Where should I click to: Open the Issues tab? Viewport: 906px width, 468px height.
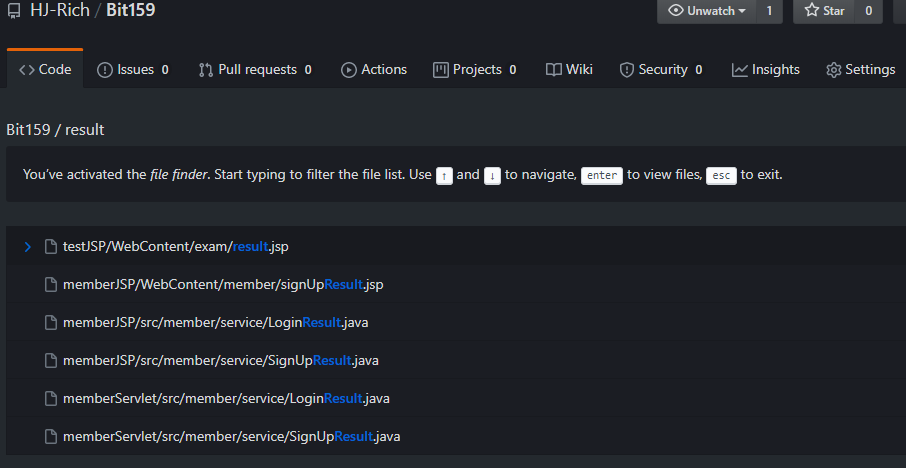(133, 69)
